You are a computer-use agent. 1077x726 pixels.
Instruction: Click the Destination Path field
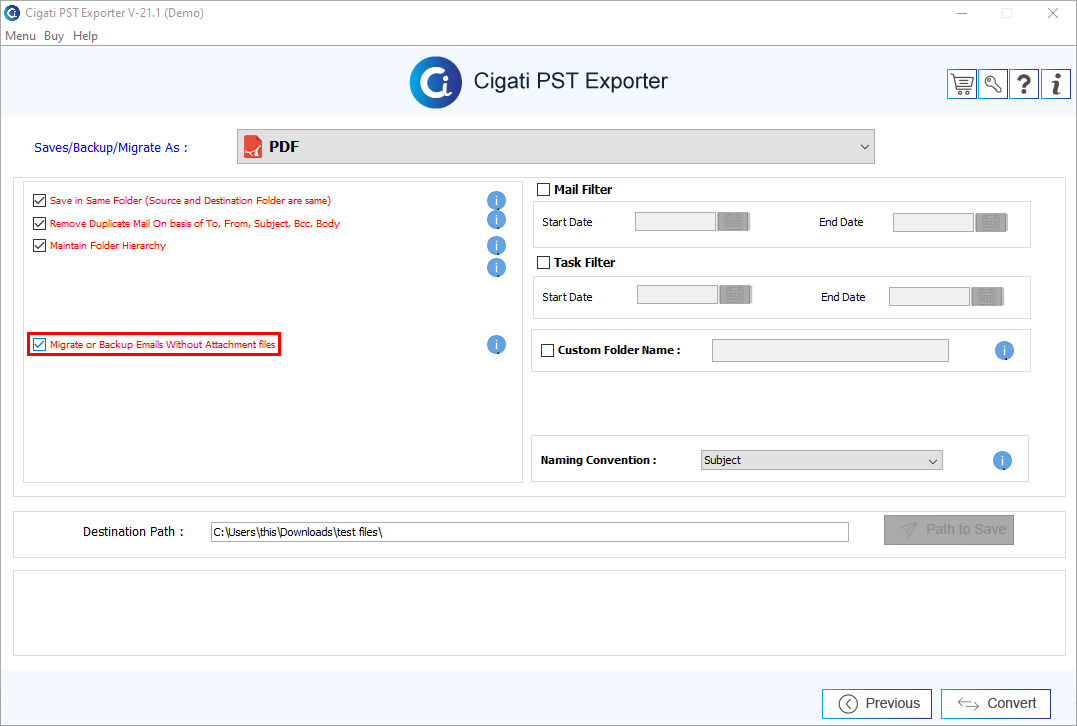click(530, 532)
